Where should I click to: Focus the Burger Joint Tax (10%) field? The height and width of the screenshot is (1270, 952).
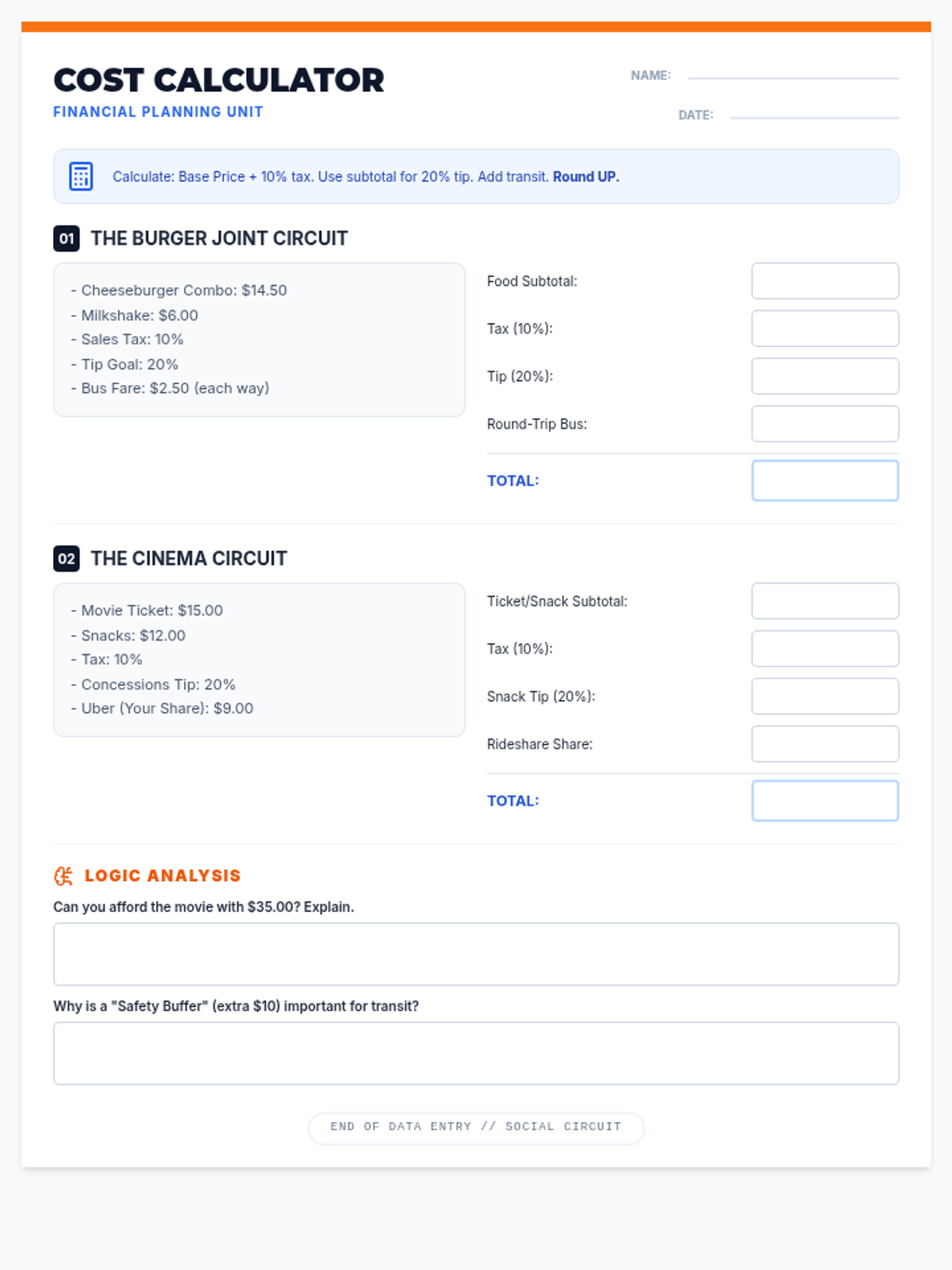coord(825,329)
